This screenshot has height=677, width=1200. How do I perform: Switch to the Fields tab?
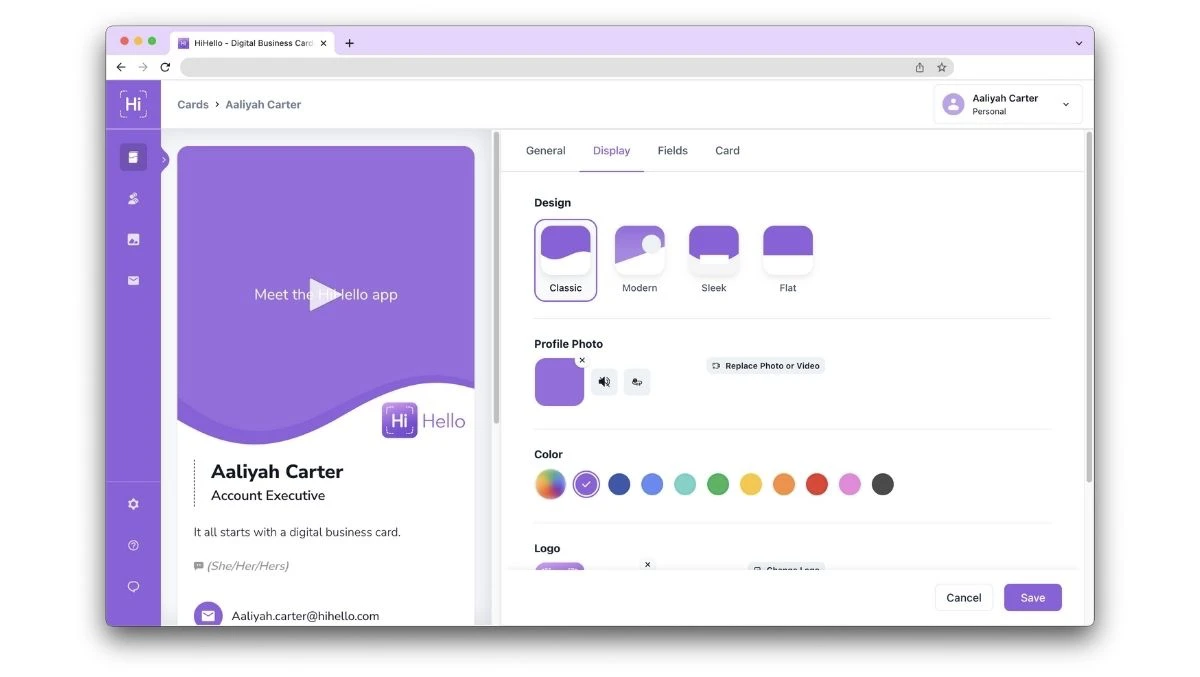(x=672, y=150)
